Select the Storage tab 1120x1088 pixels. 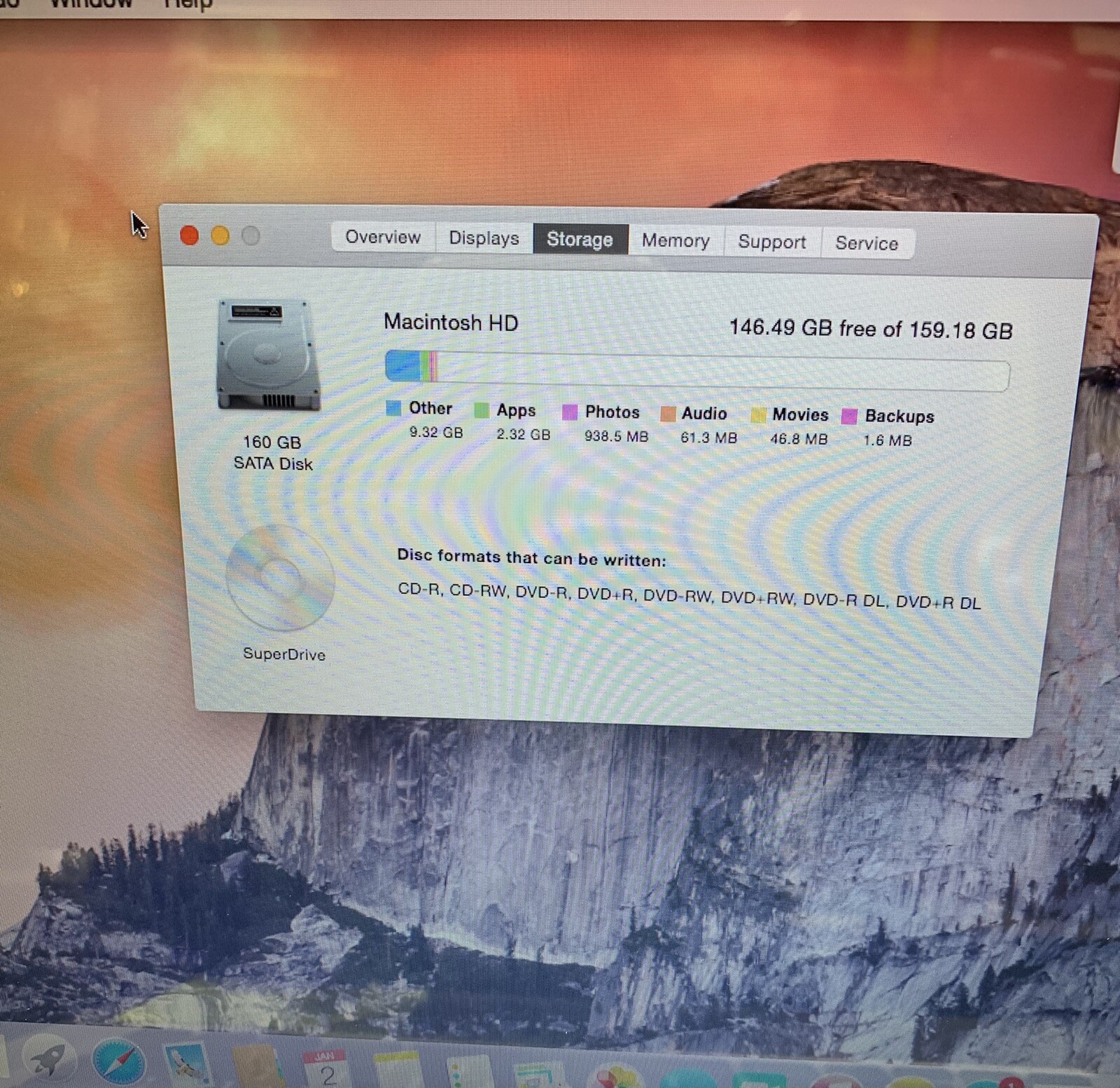(580, 239)
